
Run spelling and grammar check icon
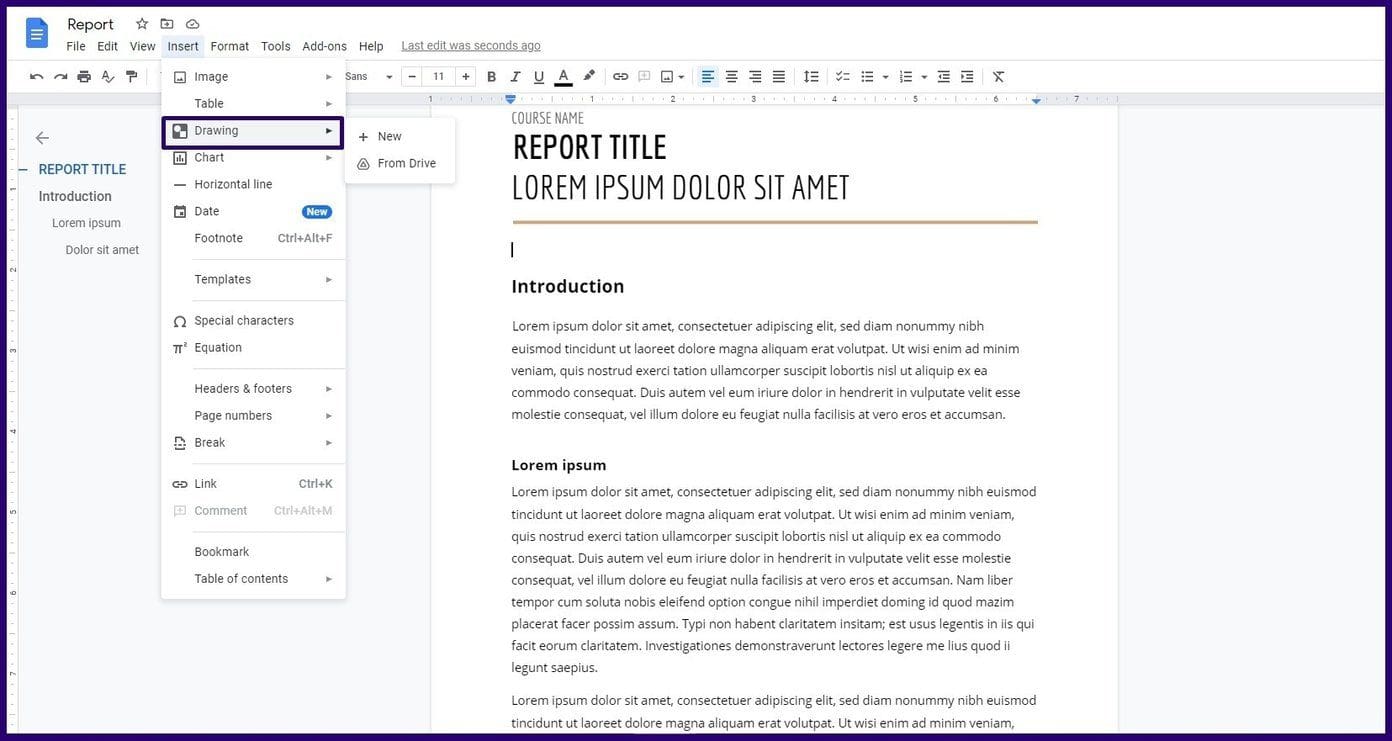pyautogui.click(x=107, y=77)
